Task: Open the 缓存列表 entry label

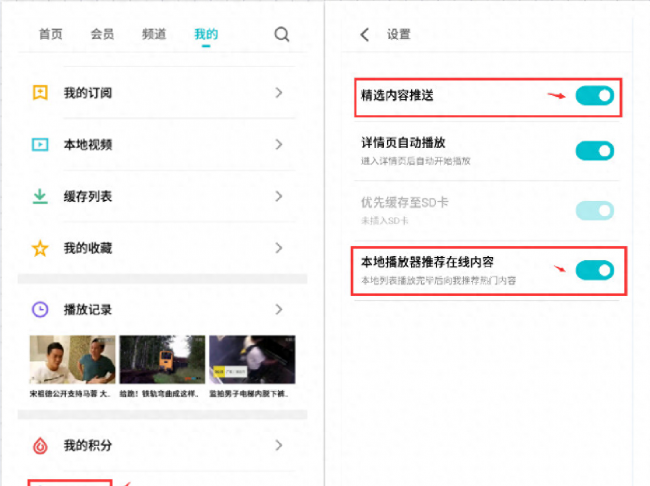Action: (88, 197)
